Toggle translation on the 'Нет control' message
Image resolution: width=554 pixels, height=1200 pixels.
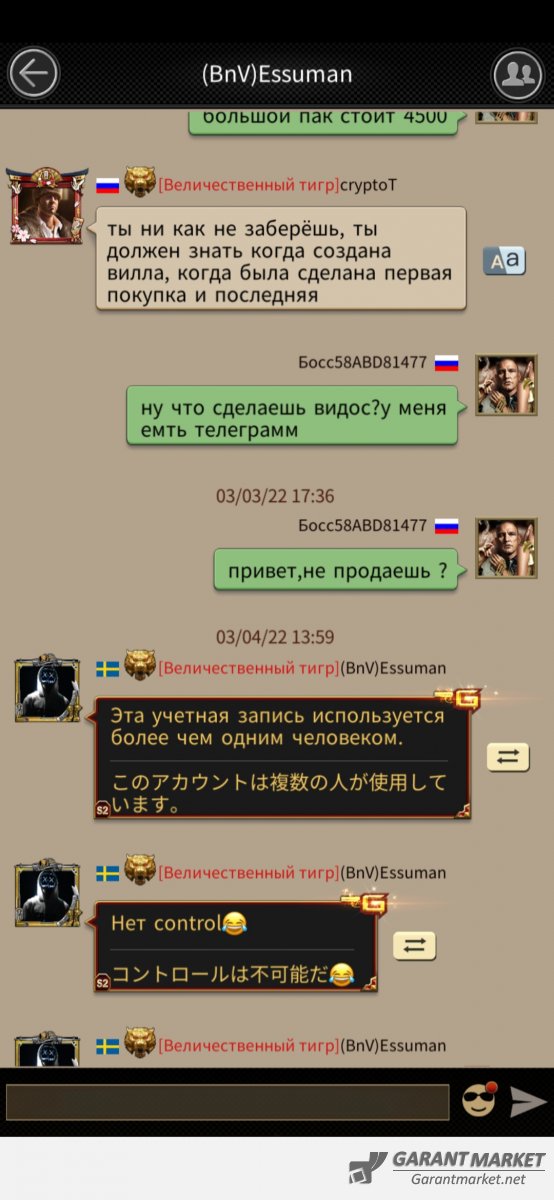[x=414, y=945]
